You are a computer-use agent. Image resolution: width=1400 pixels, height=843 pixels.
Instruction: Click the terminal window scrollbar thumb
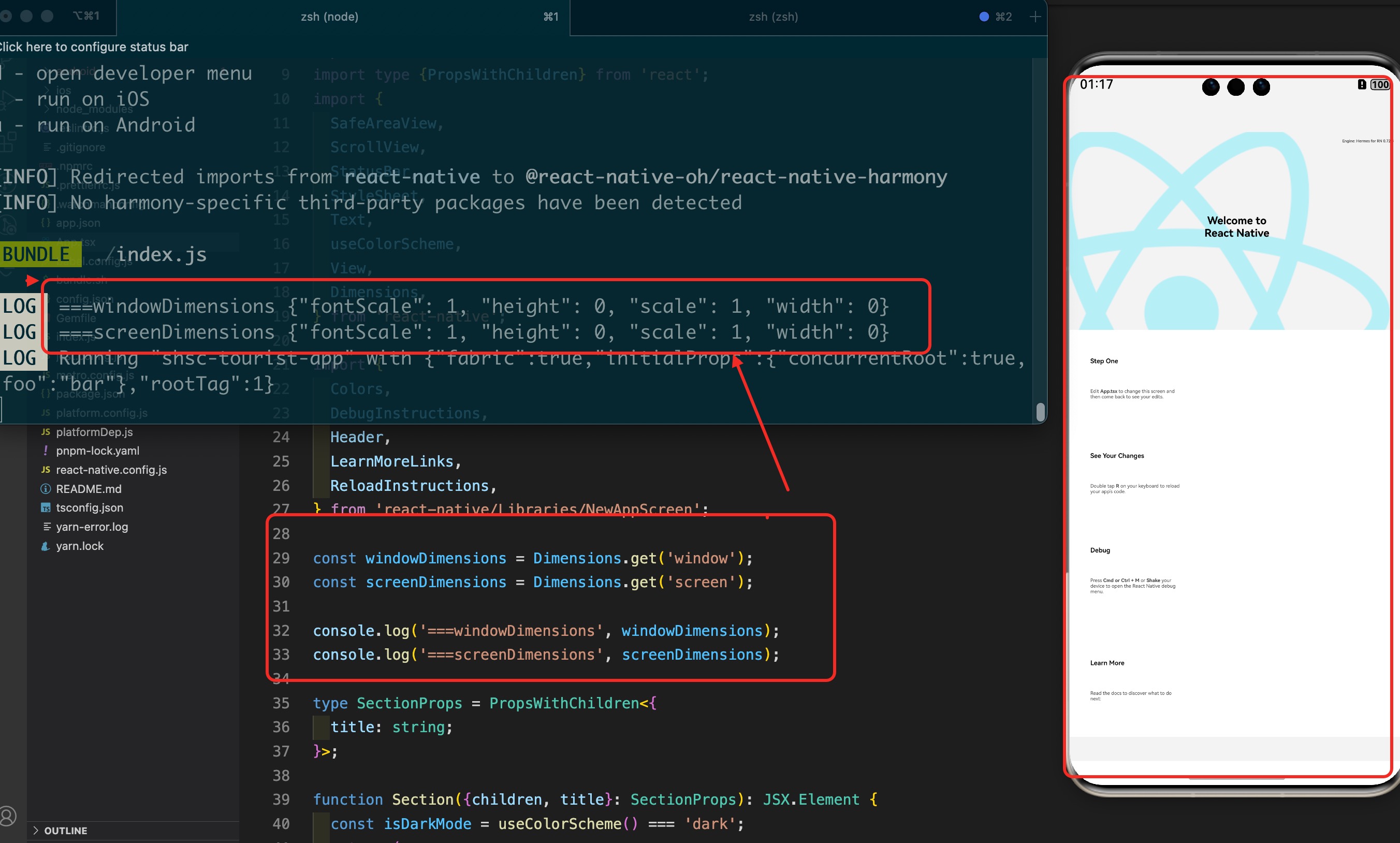point(1040,411)
